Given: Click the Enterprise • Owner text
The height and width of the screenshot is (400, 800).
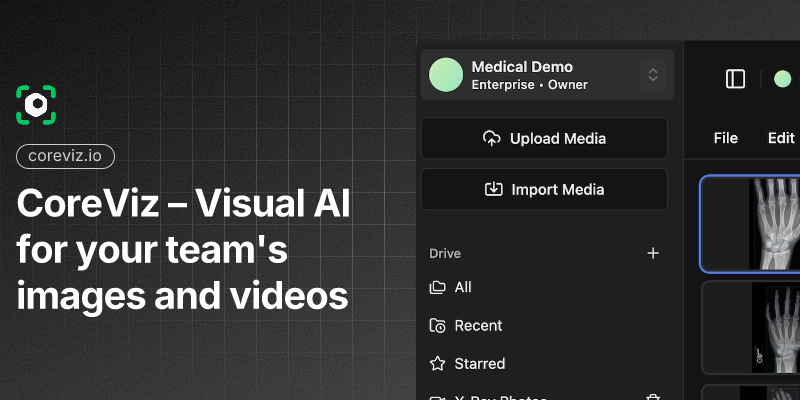Looking at the screenshot, I should 530,85.
